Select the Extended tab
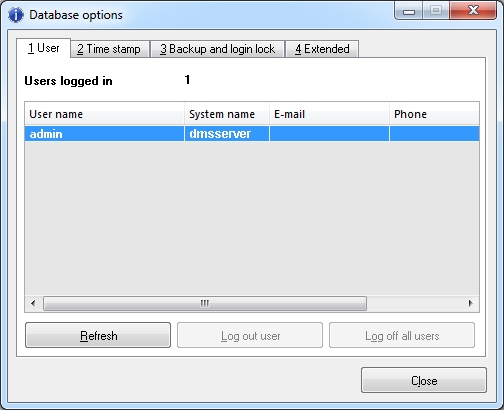This screenshot has height=410, width=504. (322, 49)
